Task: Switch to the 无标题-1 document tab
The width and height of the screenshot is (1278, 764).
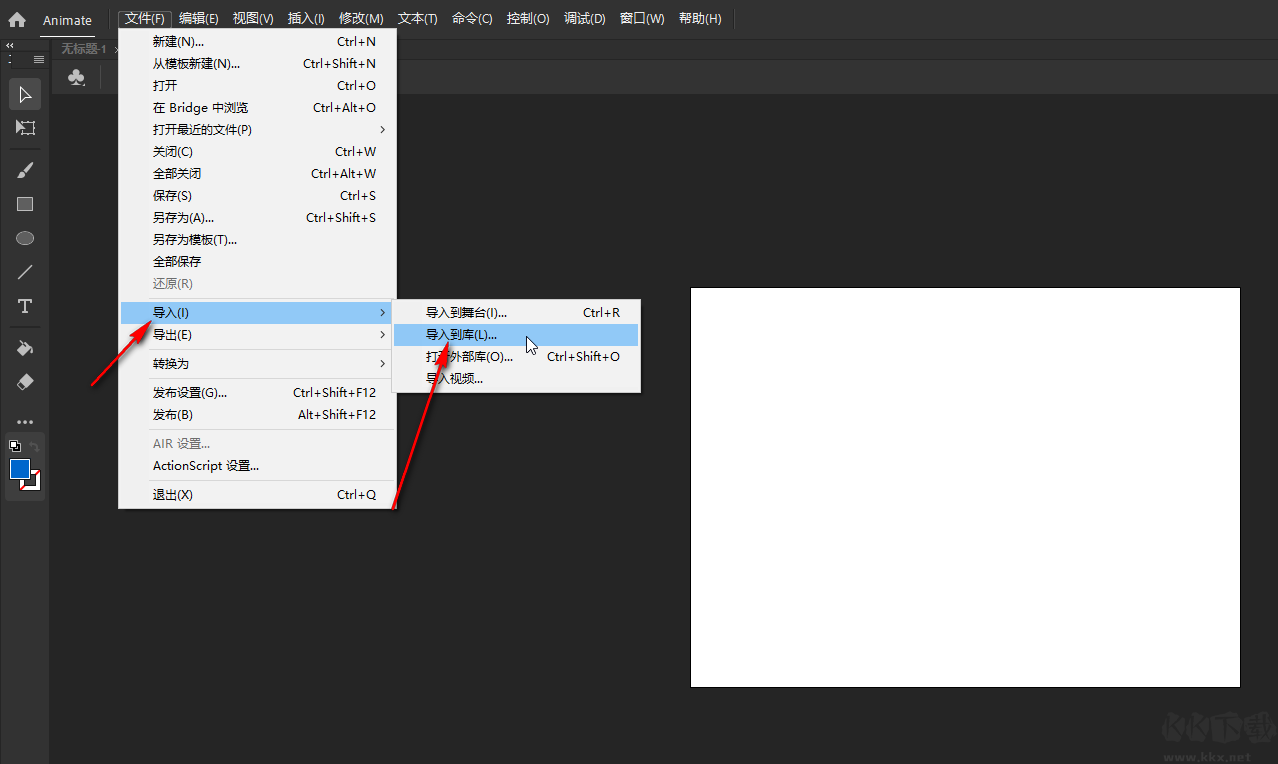Action: pos(83,48)
